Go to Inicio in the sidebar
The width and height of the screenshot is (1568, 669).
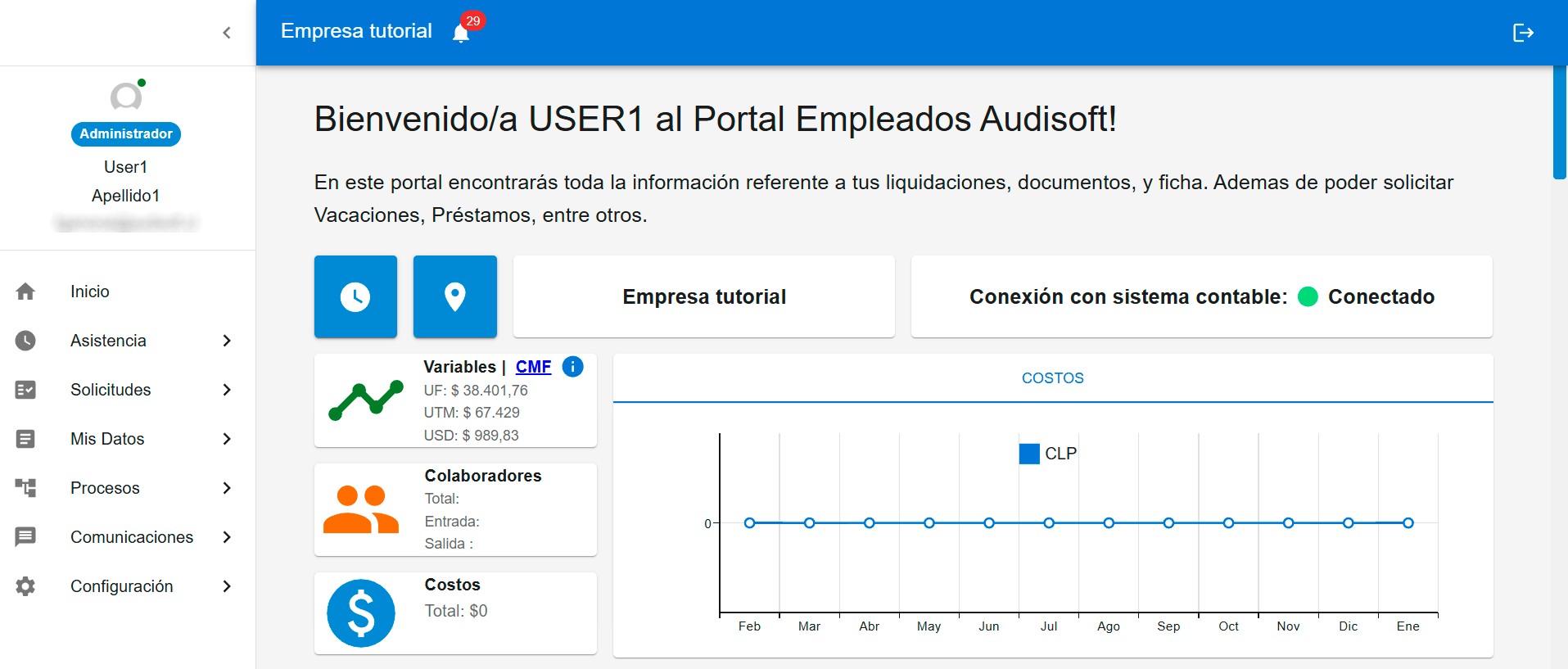click(89, 292)
